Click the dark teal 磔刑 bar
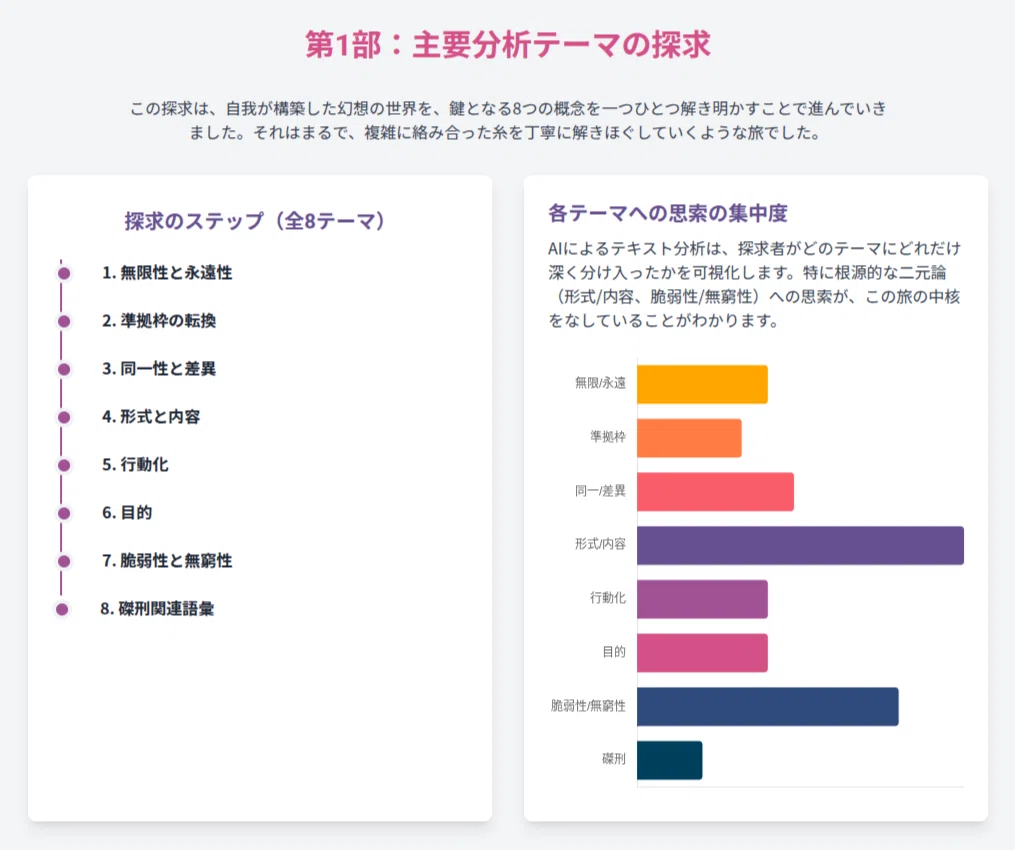The width and height of the screenshot is (1015, 850). pos(669,760)
